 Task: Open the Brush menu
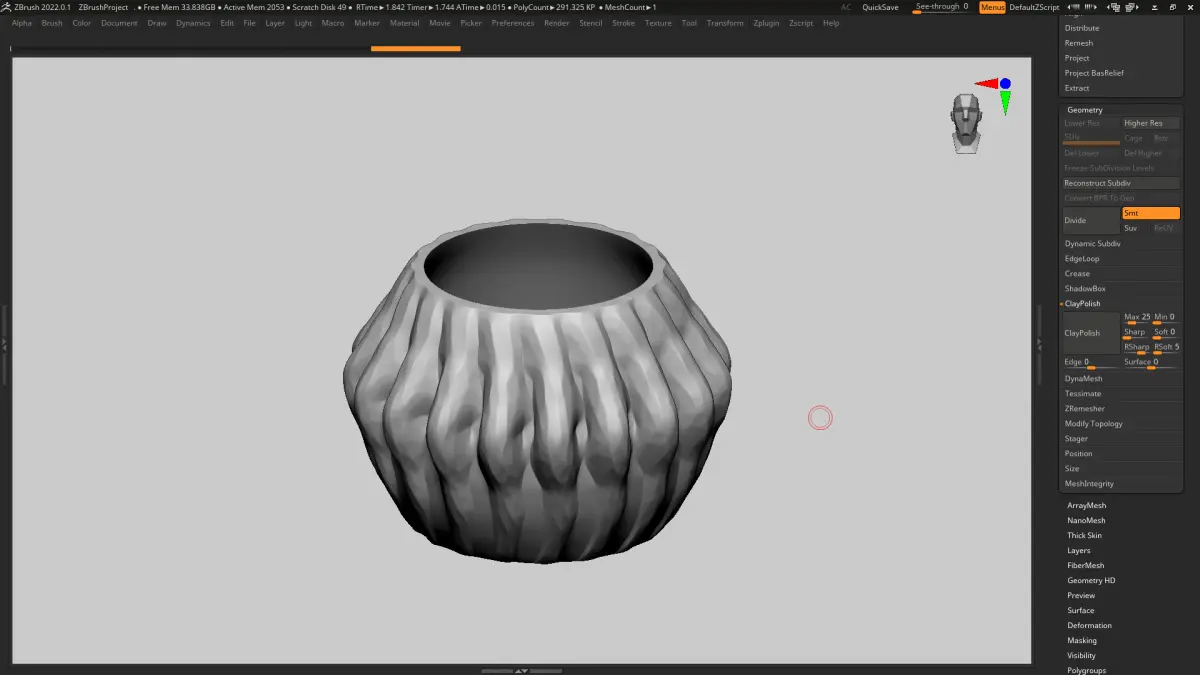coord(52,23)
